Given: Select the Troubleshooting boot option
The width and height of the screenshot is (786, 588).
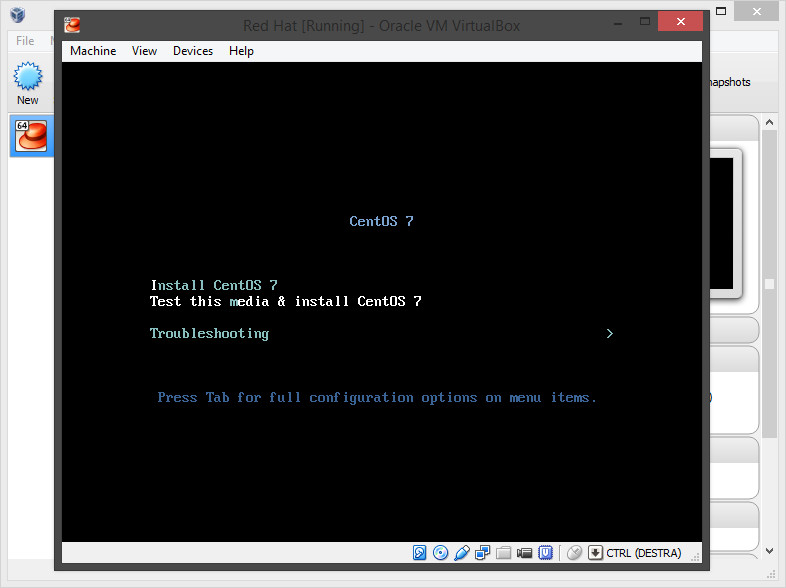Looking at the screenshot, I should coord(210,334).
